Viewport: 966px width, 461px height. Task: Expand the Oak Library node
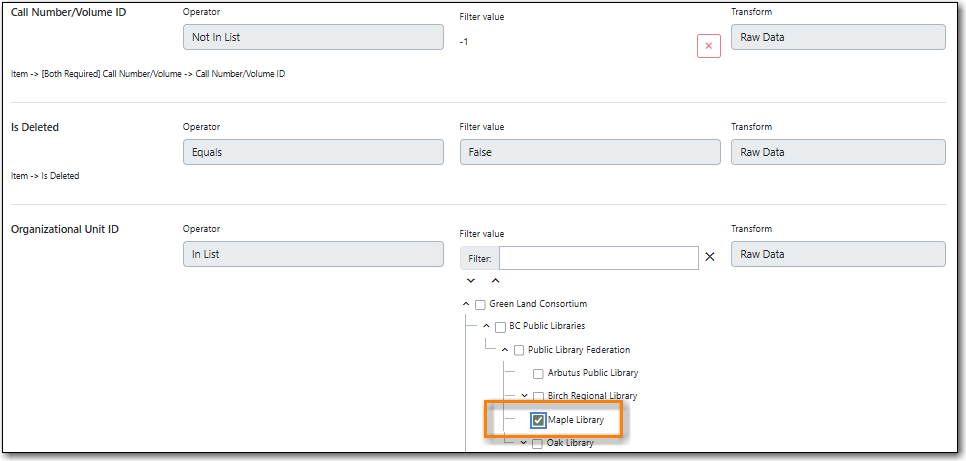(524, 442)
